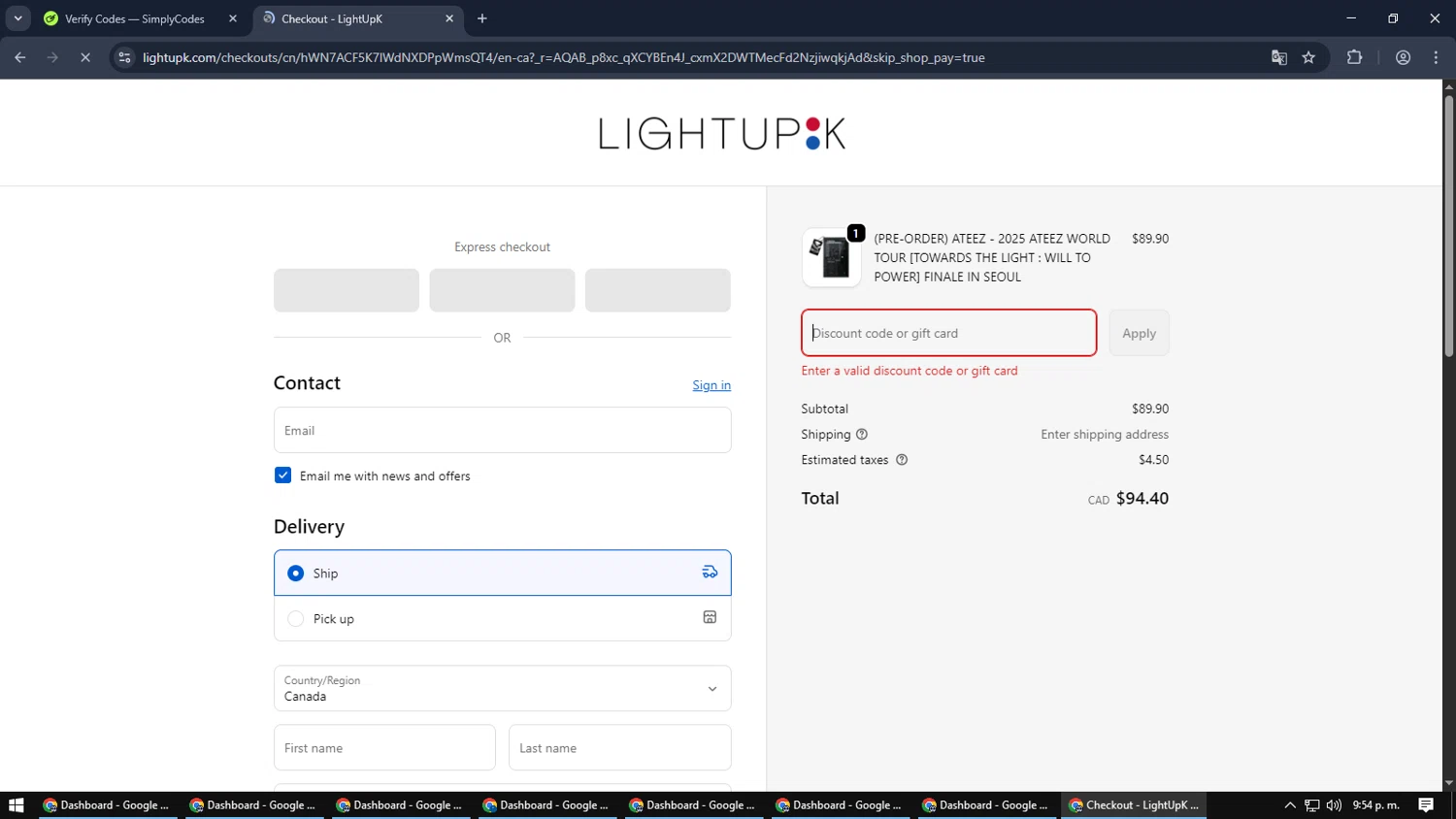
Task: Click the Pick up store icon
Action: (710, 617)
